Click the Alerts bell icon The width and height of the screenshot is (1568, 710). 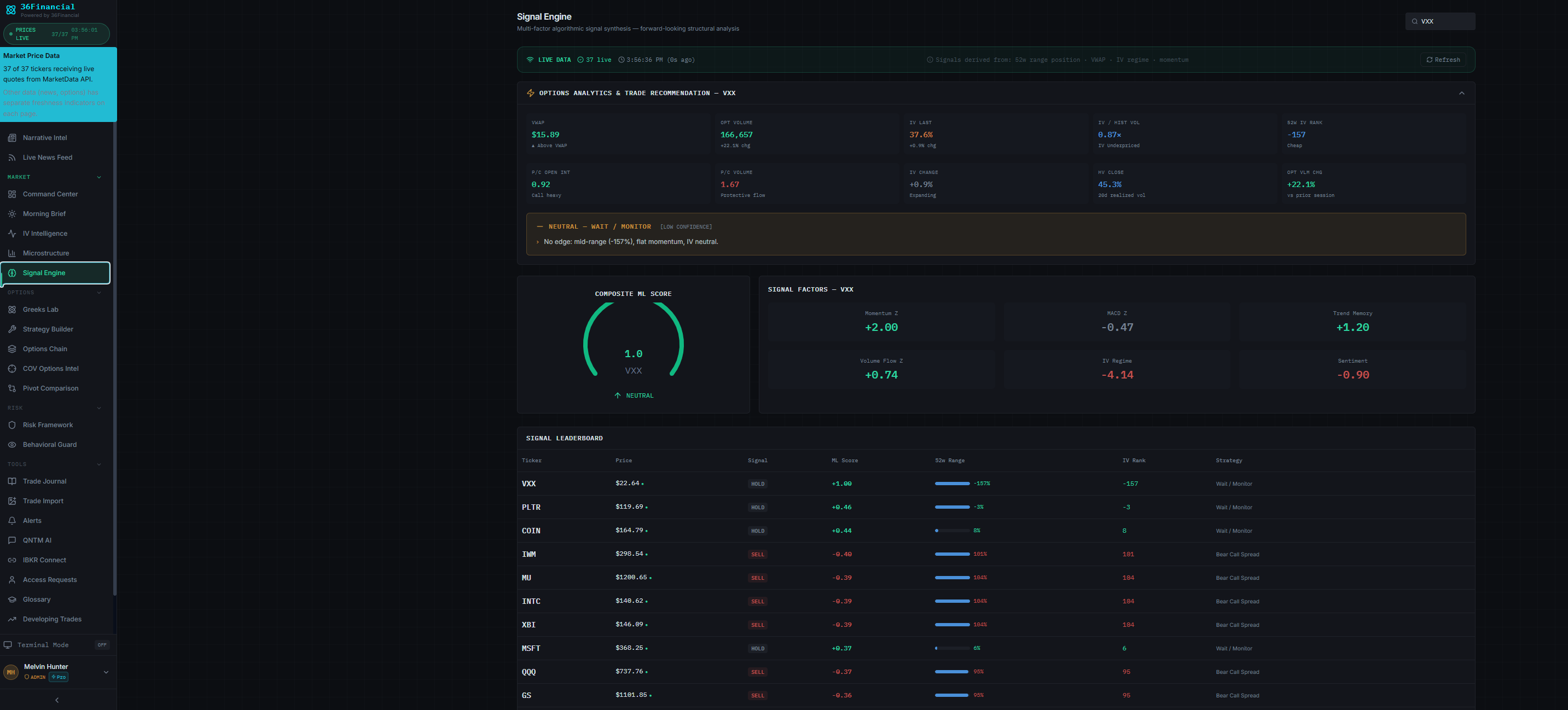12,521
